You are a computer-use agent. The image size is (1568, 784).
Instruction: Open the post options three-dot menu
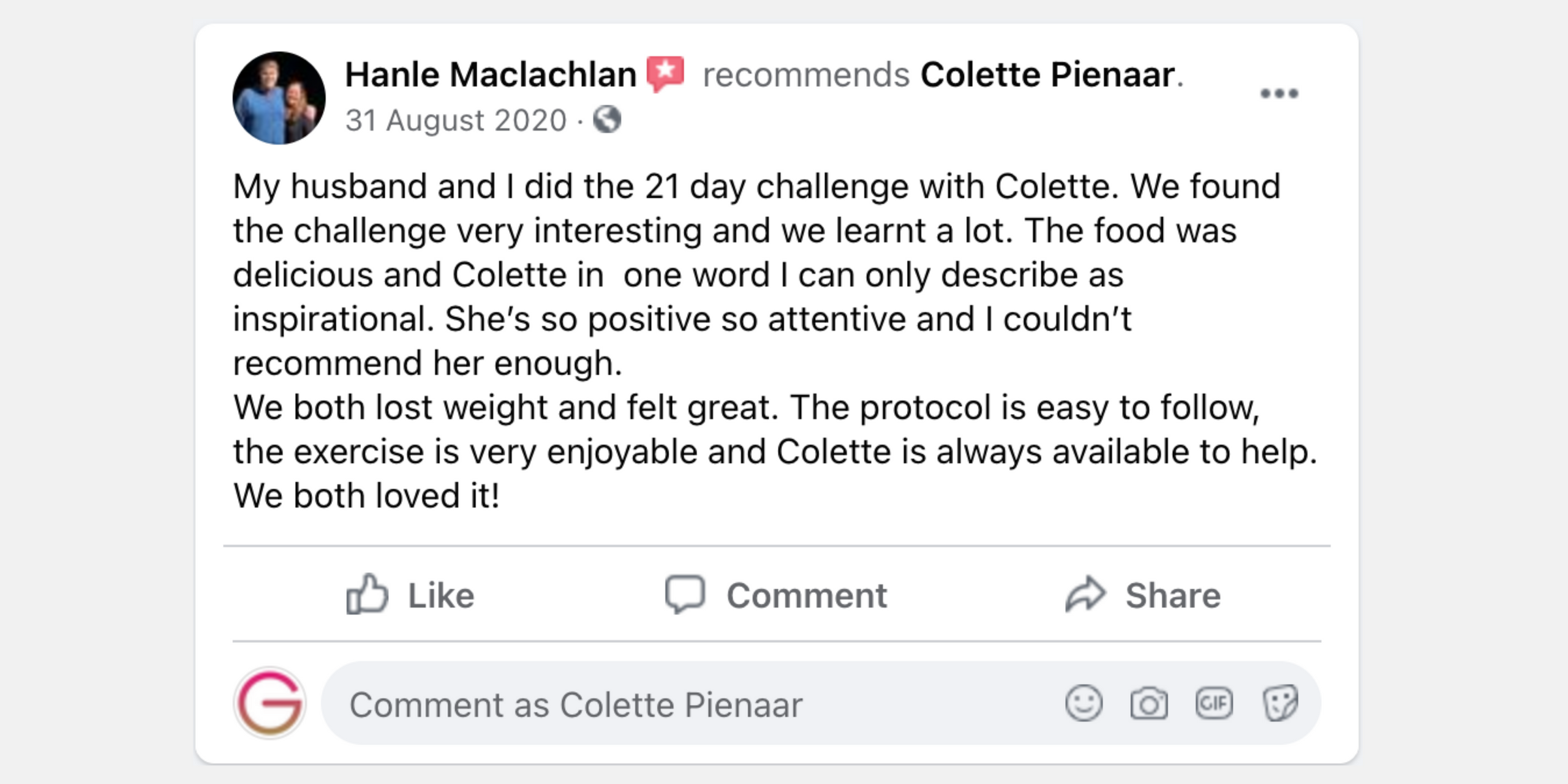(x=1279, y=93)
